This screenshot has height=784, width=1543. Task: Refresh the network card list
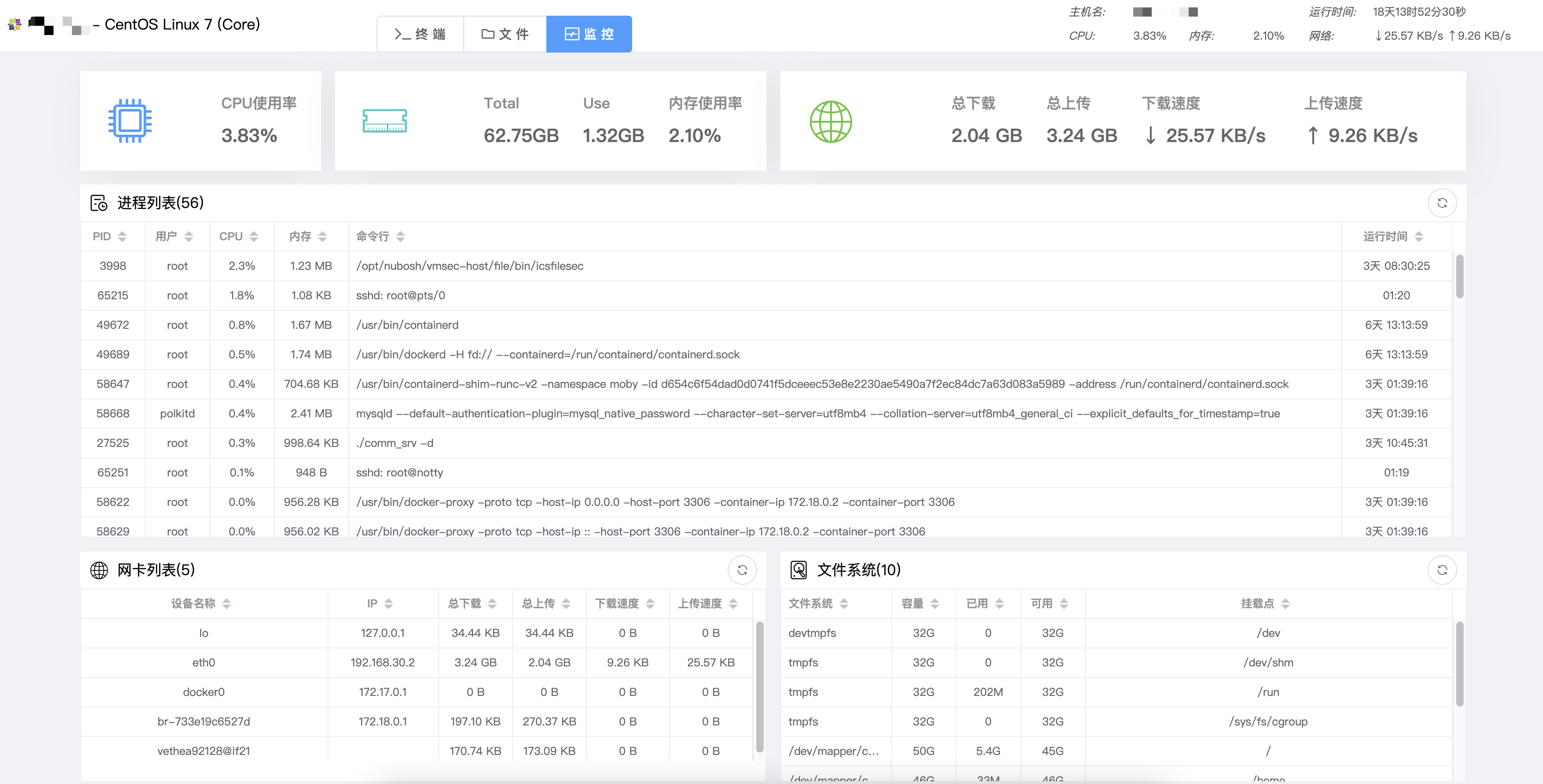click(742, 570)
